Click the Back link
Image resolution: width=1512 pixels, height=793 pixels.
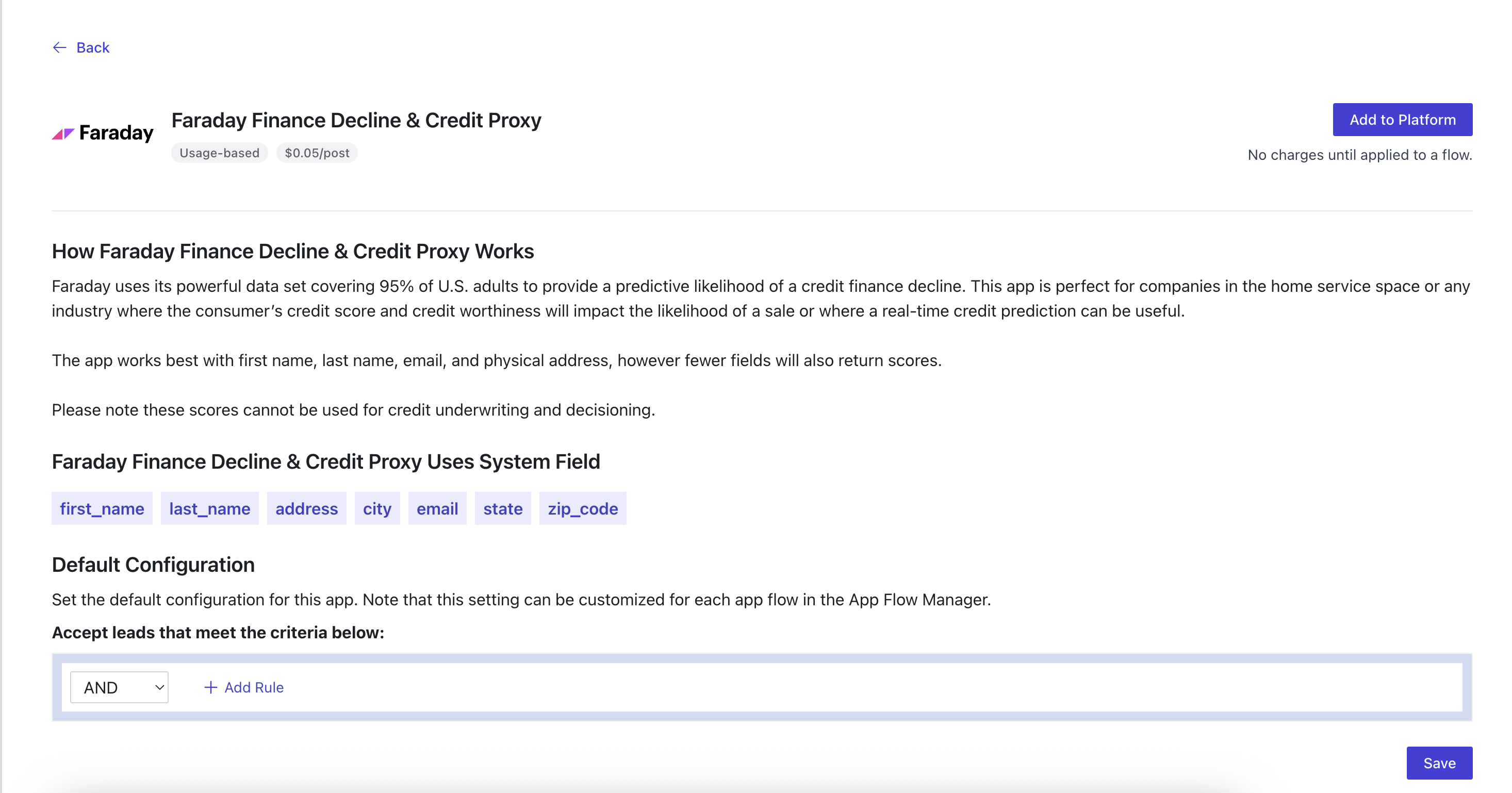coord(93,47)
